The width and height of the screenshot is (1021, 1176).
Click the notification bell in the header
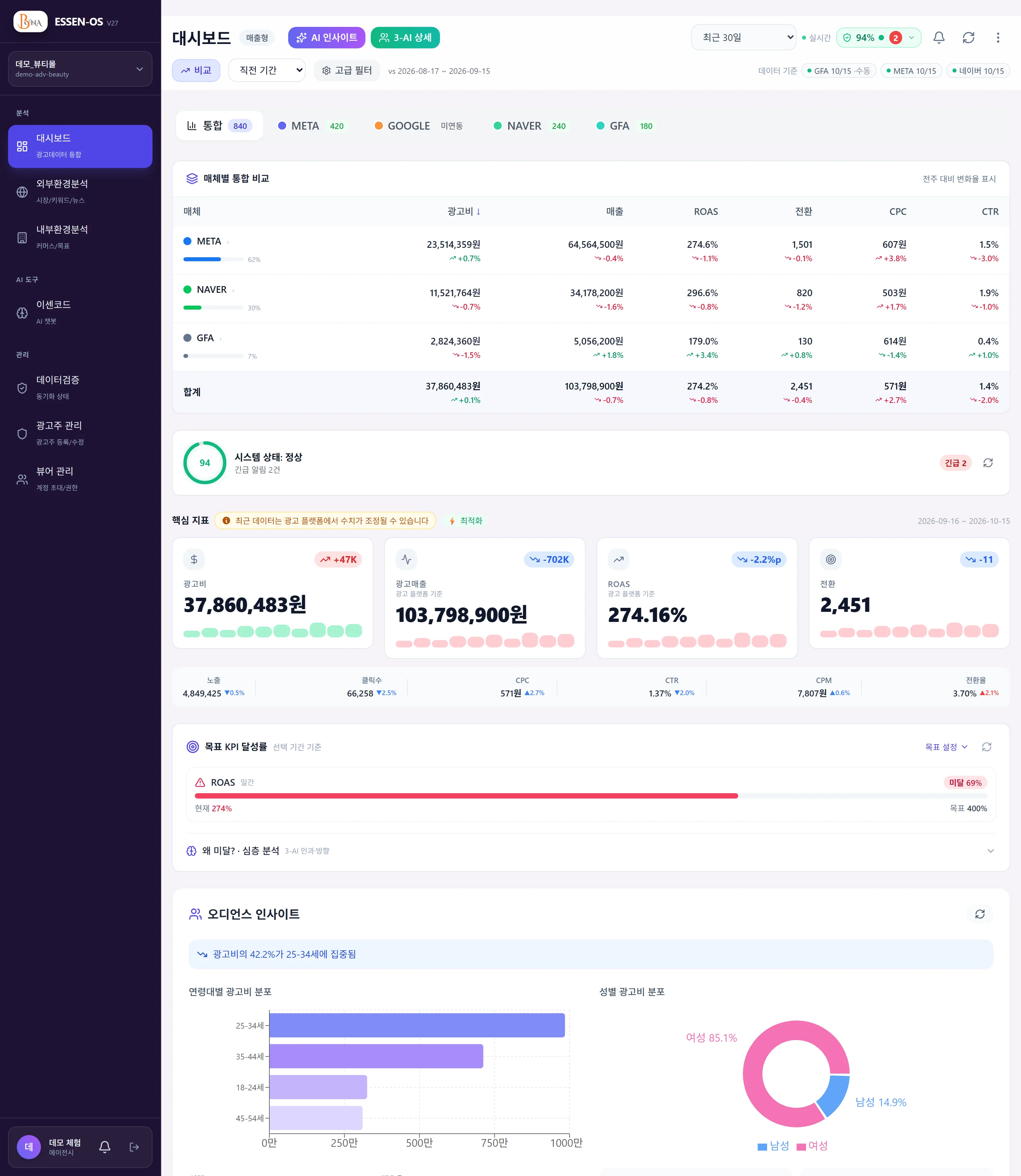(x=939, y=38)
